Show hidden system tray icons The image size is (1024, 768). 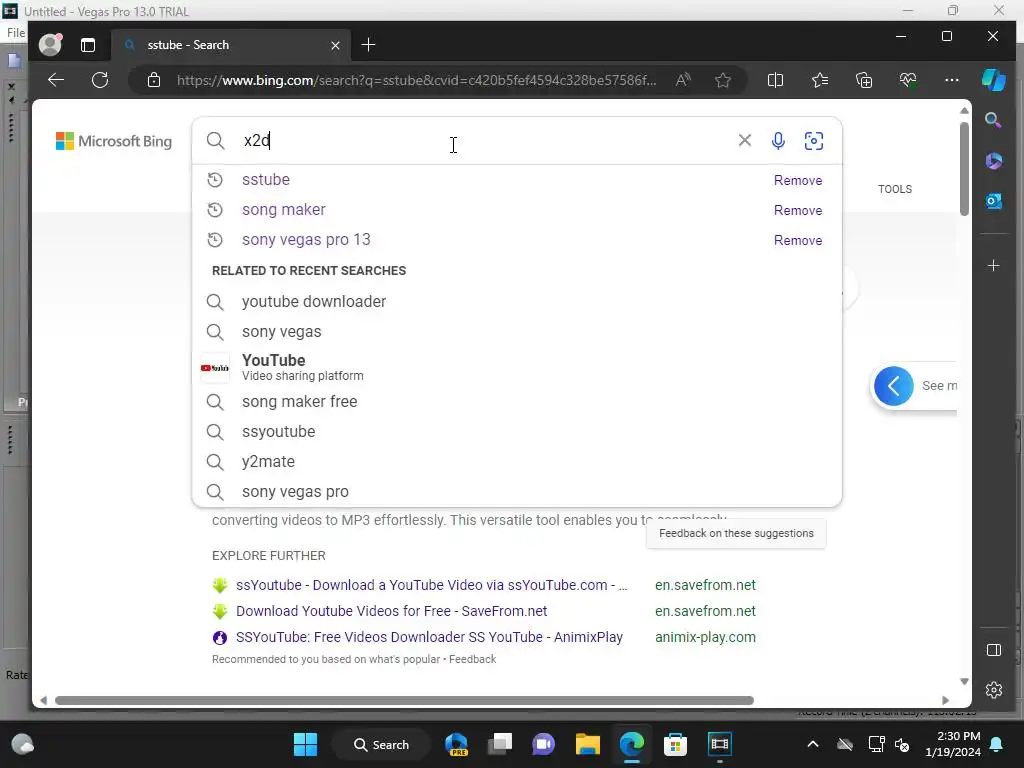812,744
